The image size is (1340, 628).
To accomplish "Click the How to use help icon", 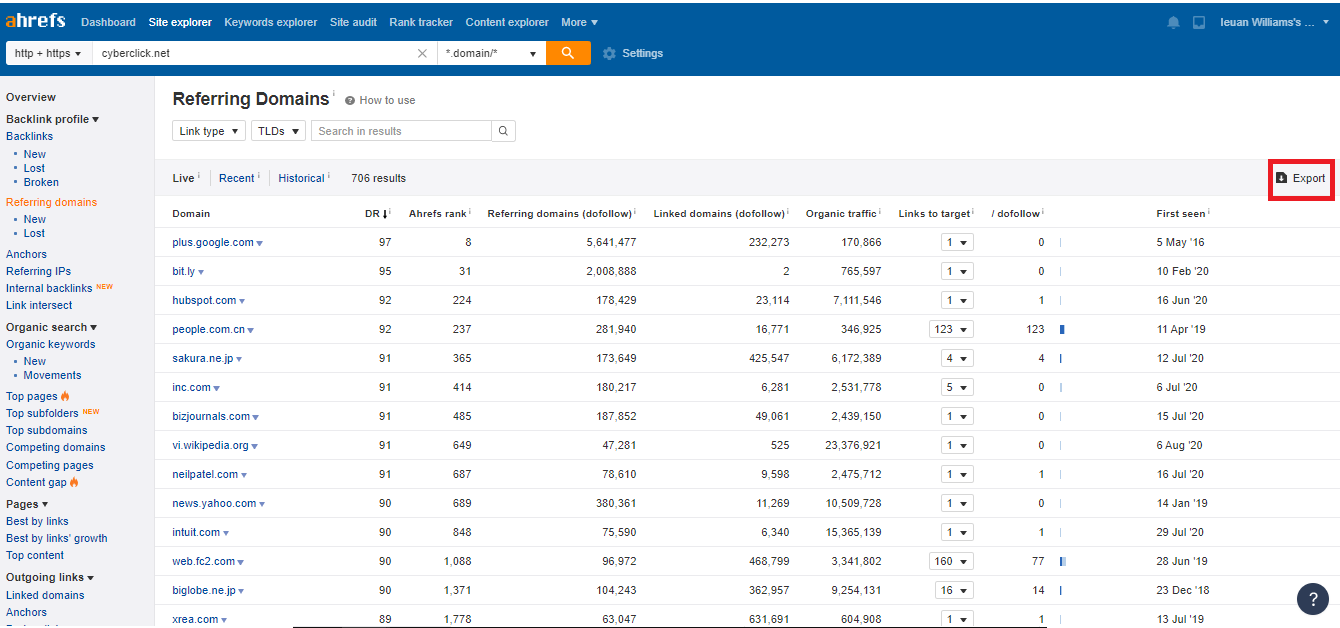I will [x=350, y=100].
